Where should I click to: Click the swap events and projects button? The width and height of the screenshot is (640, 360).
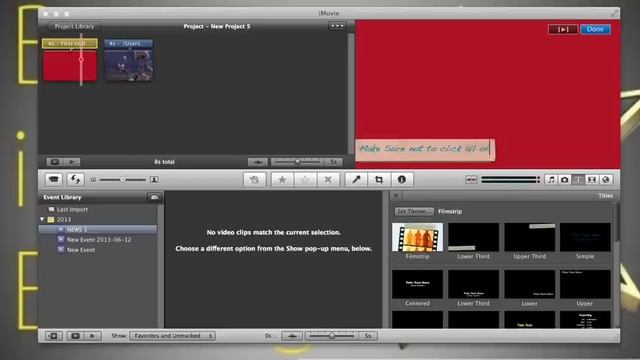[76, 180]
